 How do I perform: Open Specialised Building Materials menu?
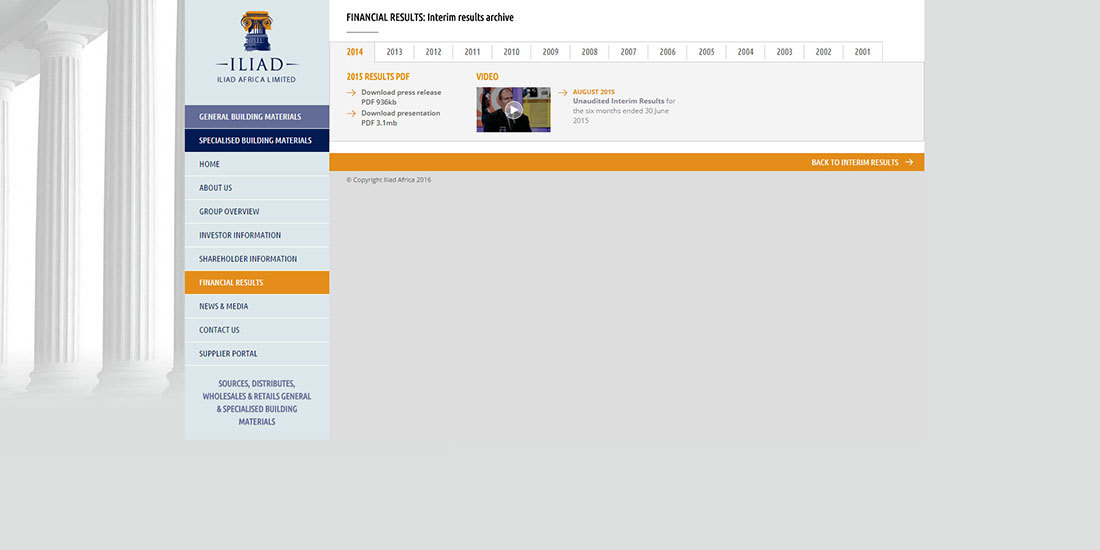(x=256, y=141)
